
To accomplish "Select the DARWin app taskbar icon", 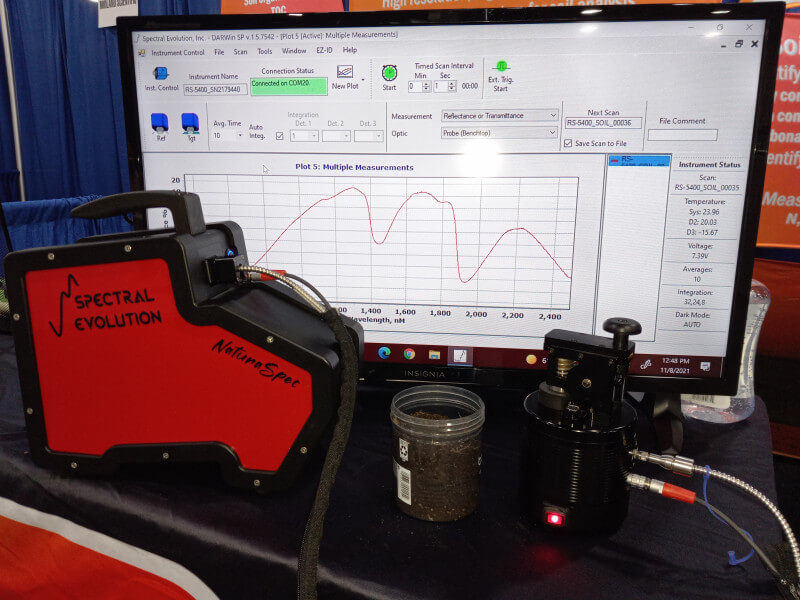I will (x=460, y=356).
